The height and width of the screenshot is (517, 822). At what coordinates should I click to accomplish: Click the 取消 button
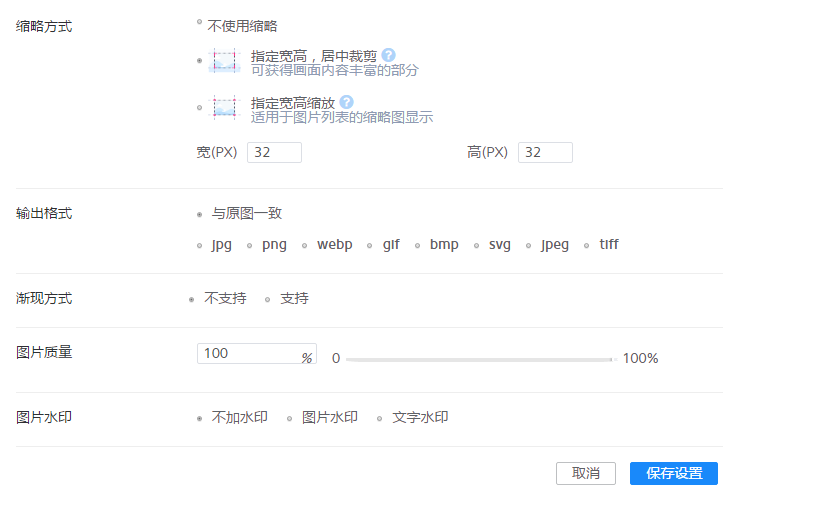585,474
